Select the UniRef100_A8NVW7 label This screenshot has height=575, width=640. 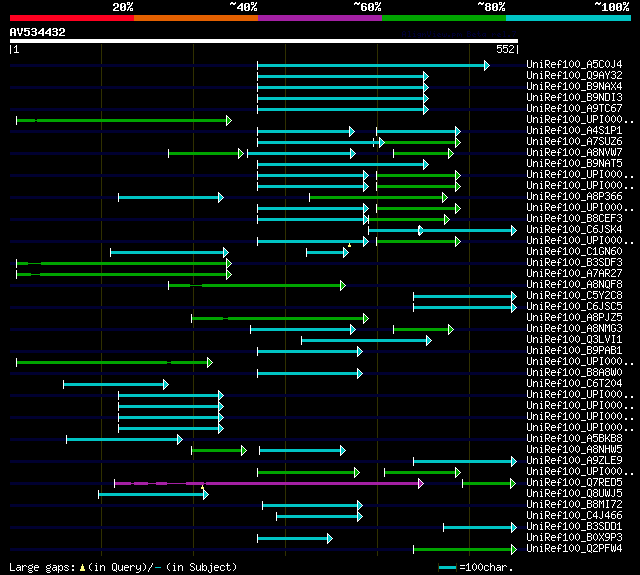[x=574, y=153]
